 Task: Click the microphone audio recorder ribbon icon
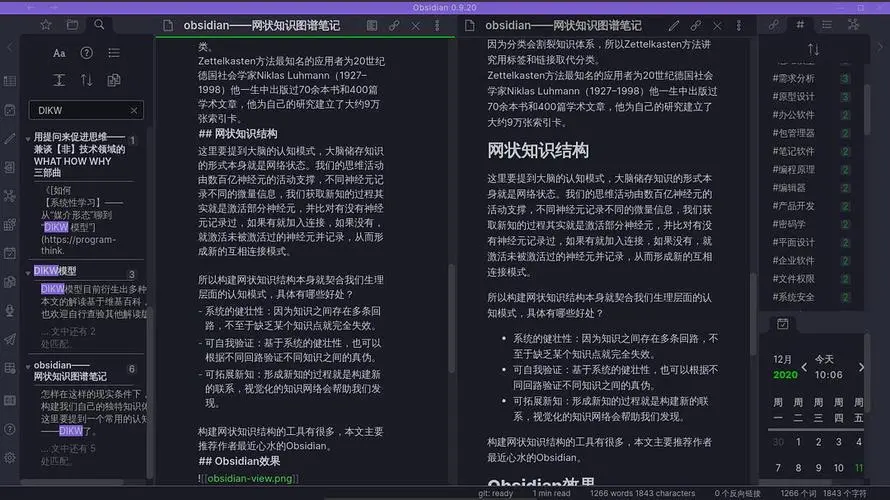click(10, 310)
